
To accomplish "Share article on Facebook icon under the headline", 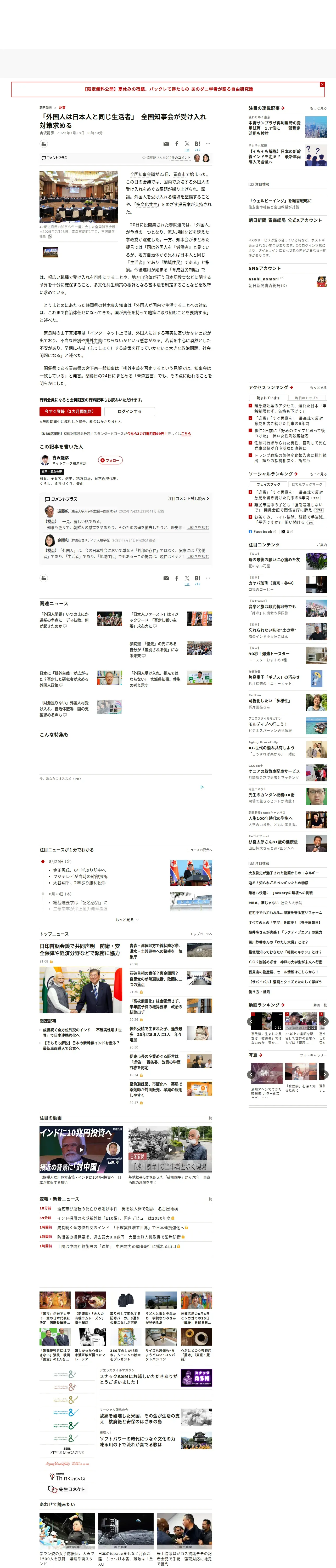I will pyautogui.click(x=177, y=144).
